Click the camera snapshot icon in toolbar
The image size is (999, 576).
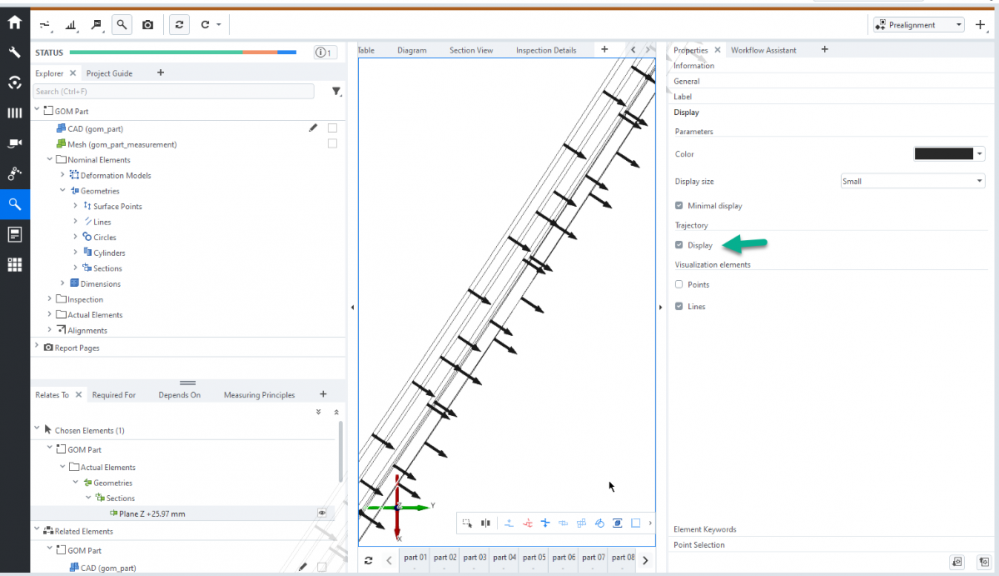148,24
